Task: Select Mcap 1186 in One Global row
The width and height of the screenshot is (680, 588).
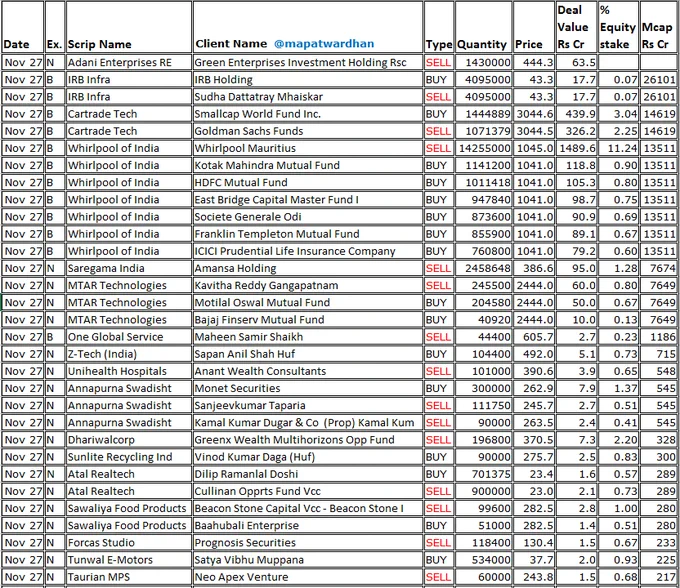Action: coord(659,337)
